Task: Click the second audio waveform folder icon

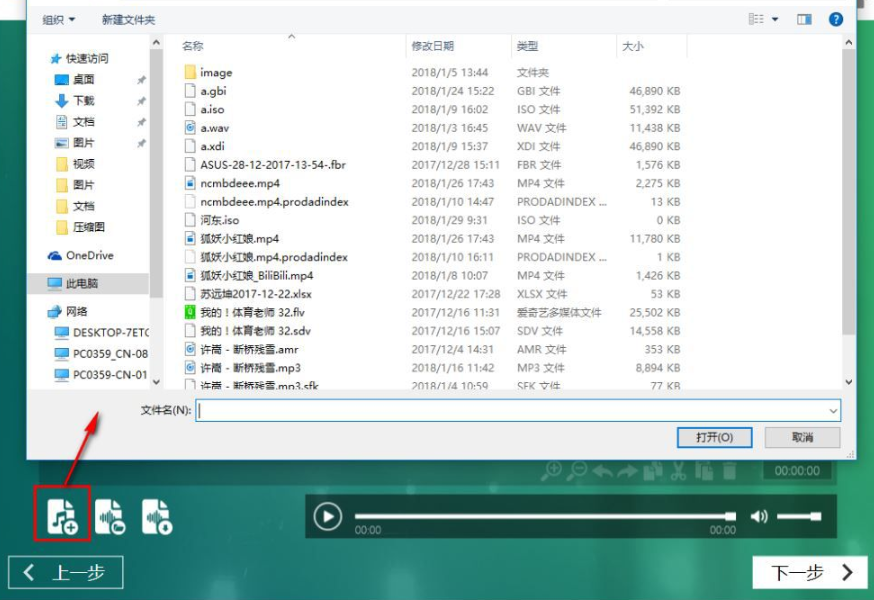Action: coord(110,516)
